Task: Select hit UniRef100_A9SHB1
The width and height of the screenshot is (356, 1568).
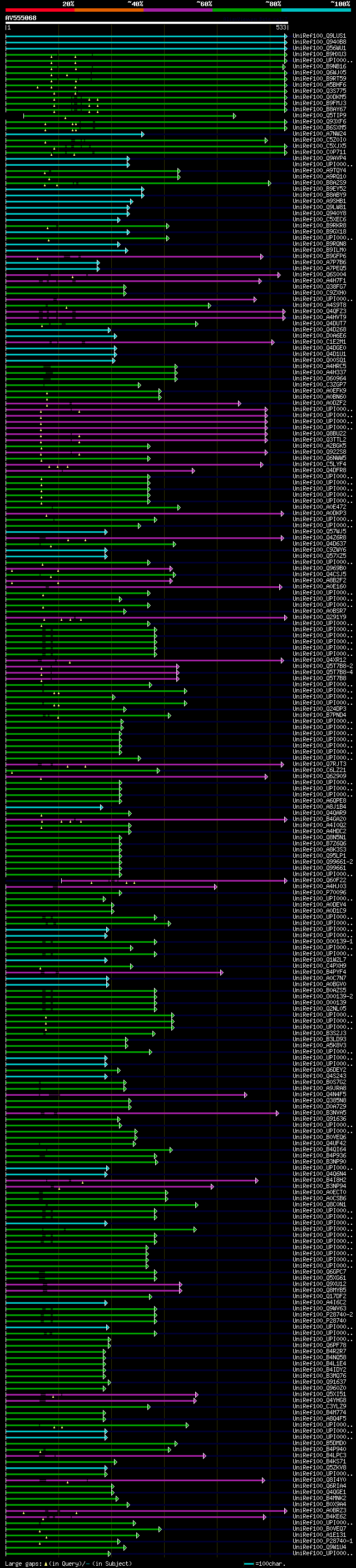Action: coord(319,201)
